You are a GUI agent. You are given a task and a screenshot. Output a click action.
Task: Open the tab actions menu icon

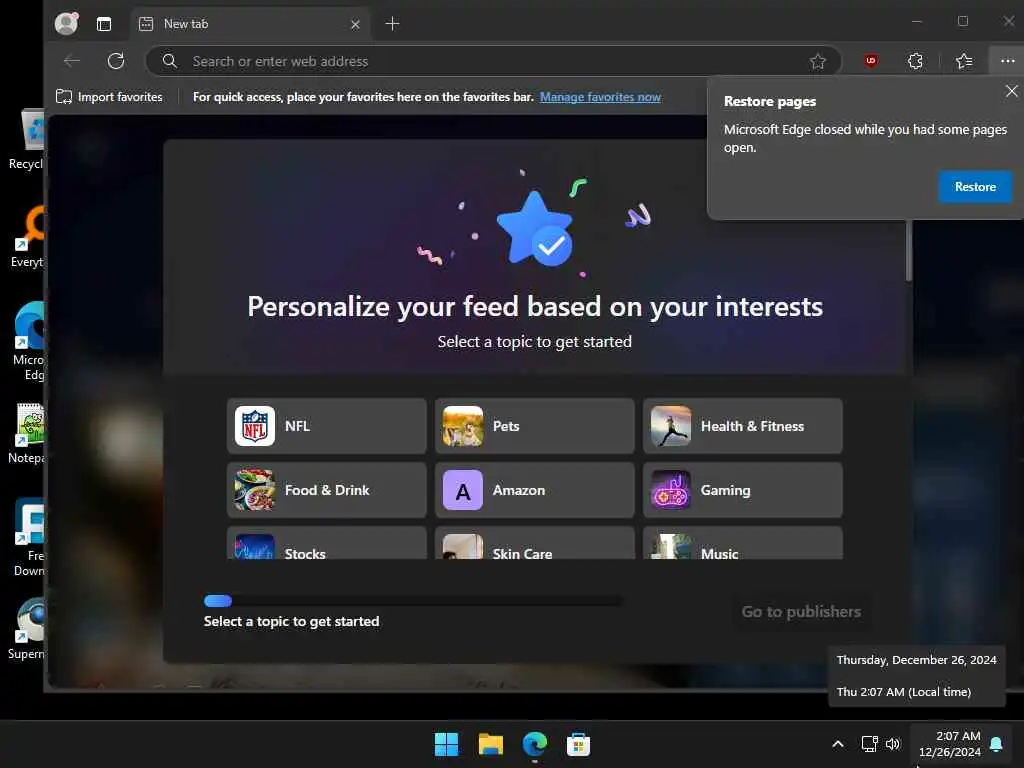(104, 24)
